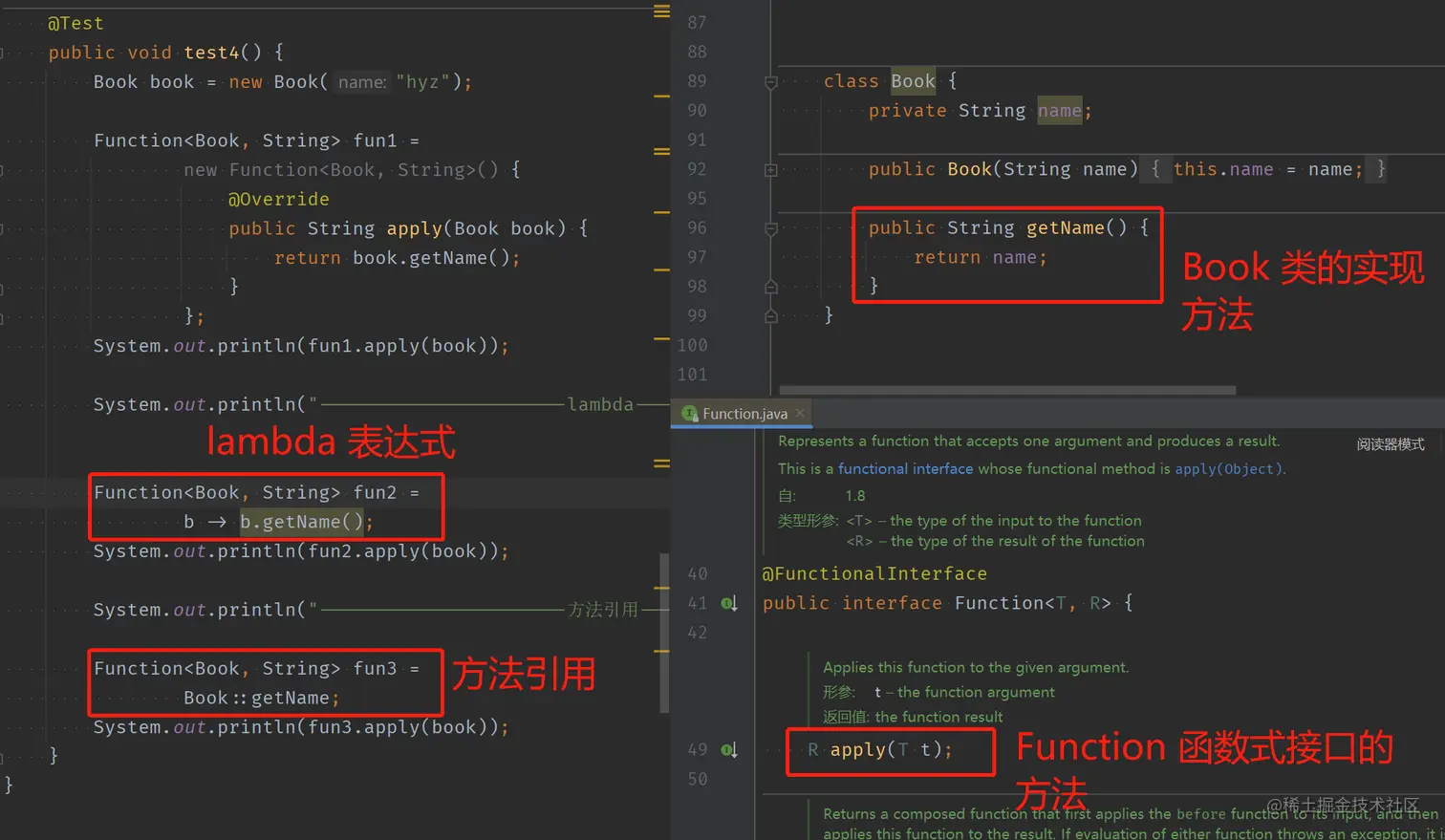Collapse the class Book fold marker on line 89
Image resolution: width=1445 pixels, height=840 pixels.
(x=771, y=82)
